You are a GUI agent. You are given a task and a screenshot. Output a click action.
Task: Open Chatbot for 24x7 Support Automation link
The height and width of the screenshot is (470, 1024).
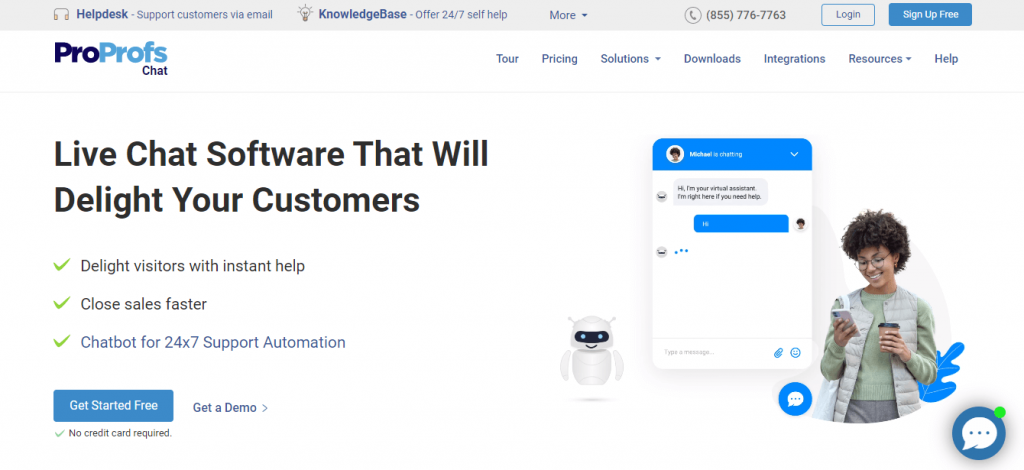[213, 342]
